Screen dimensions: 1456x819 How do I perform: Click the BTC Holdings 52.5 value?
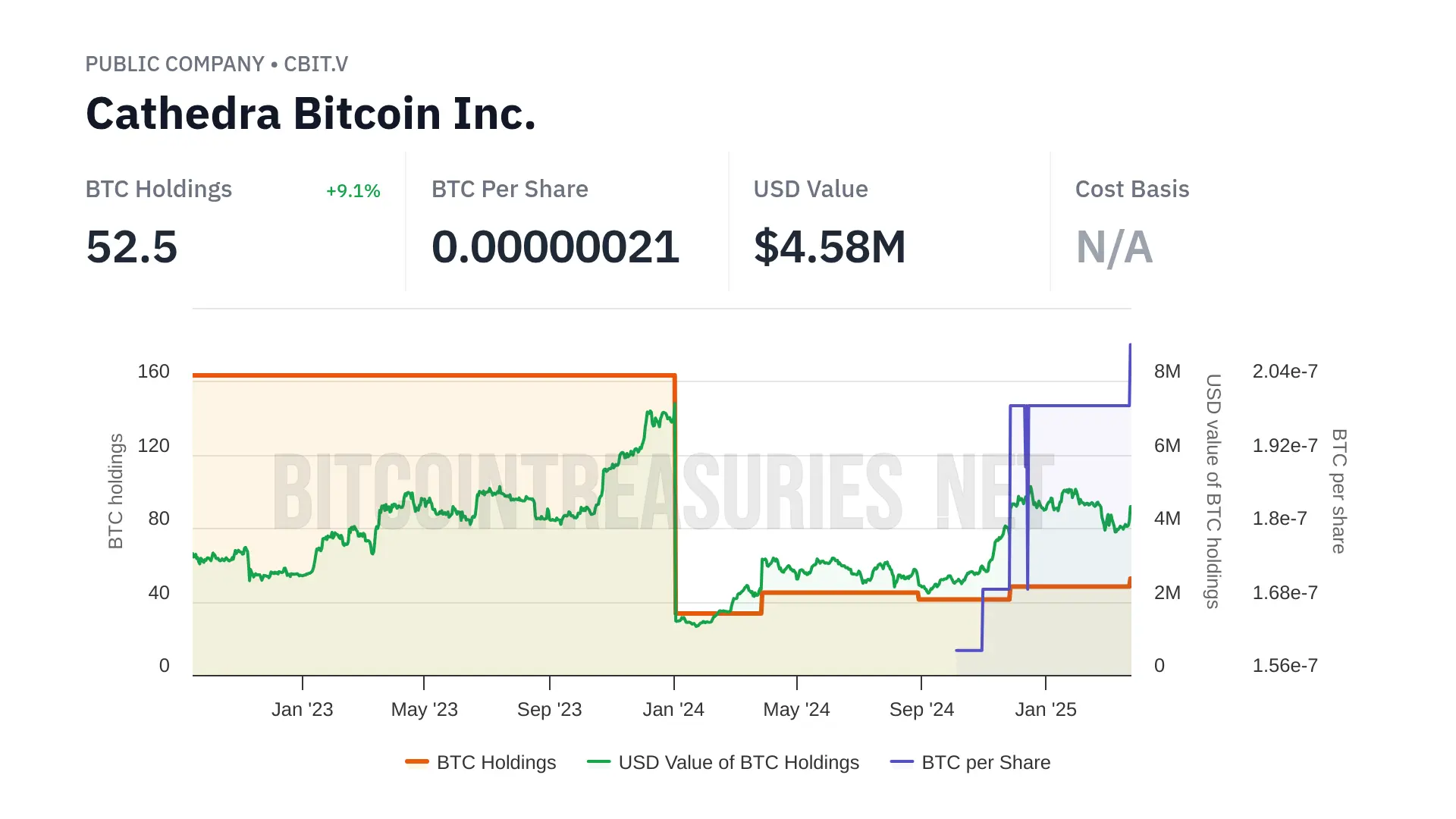(132, 247)
